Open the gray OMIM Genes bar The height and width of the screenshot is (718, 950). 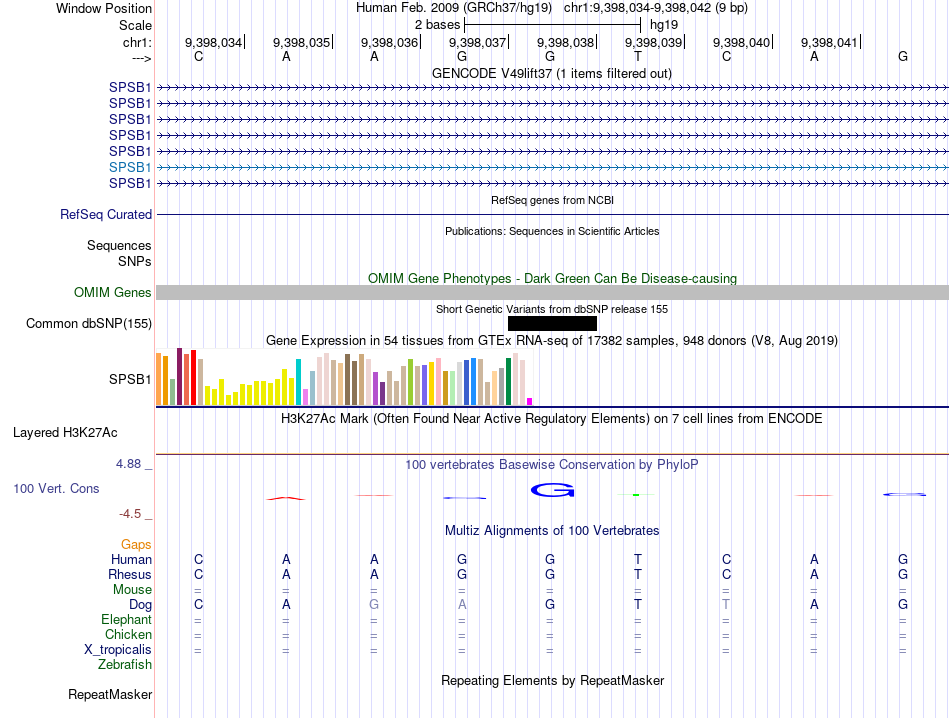click(x=552, y=293)
